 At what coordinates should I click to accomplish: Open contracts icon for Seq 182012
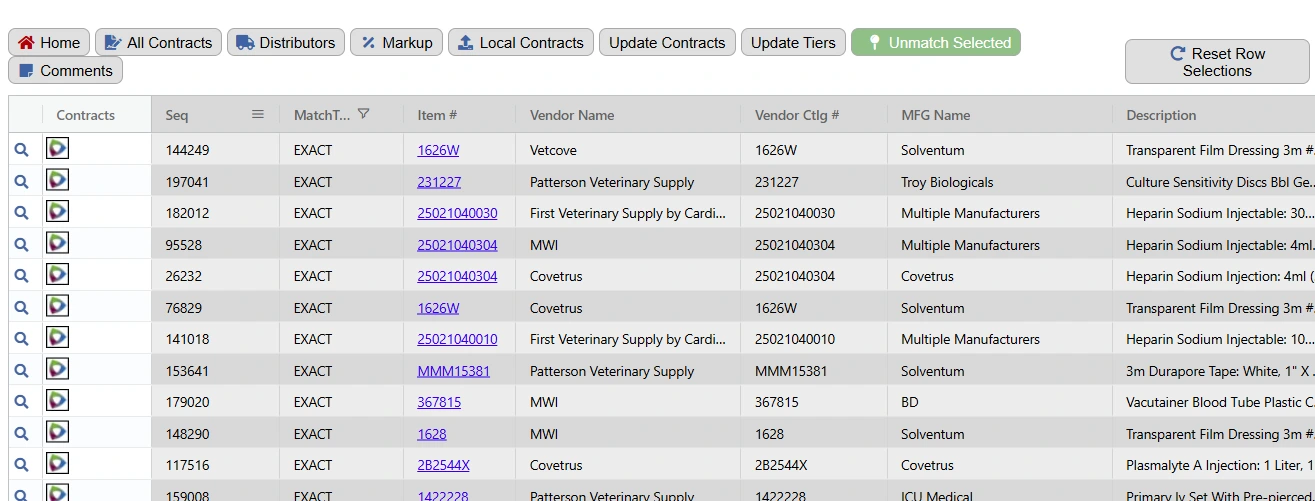point(58,211)
